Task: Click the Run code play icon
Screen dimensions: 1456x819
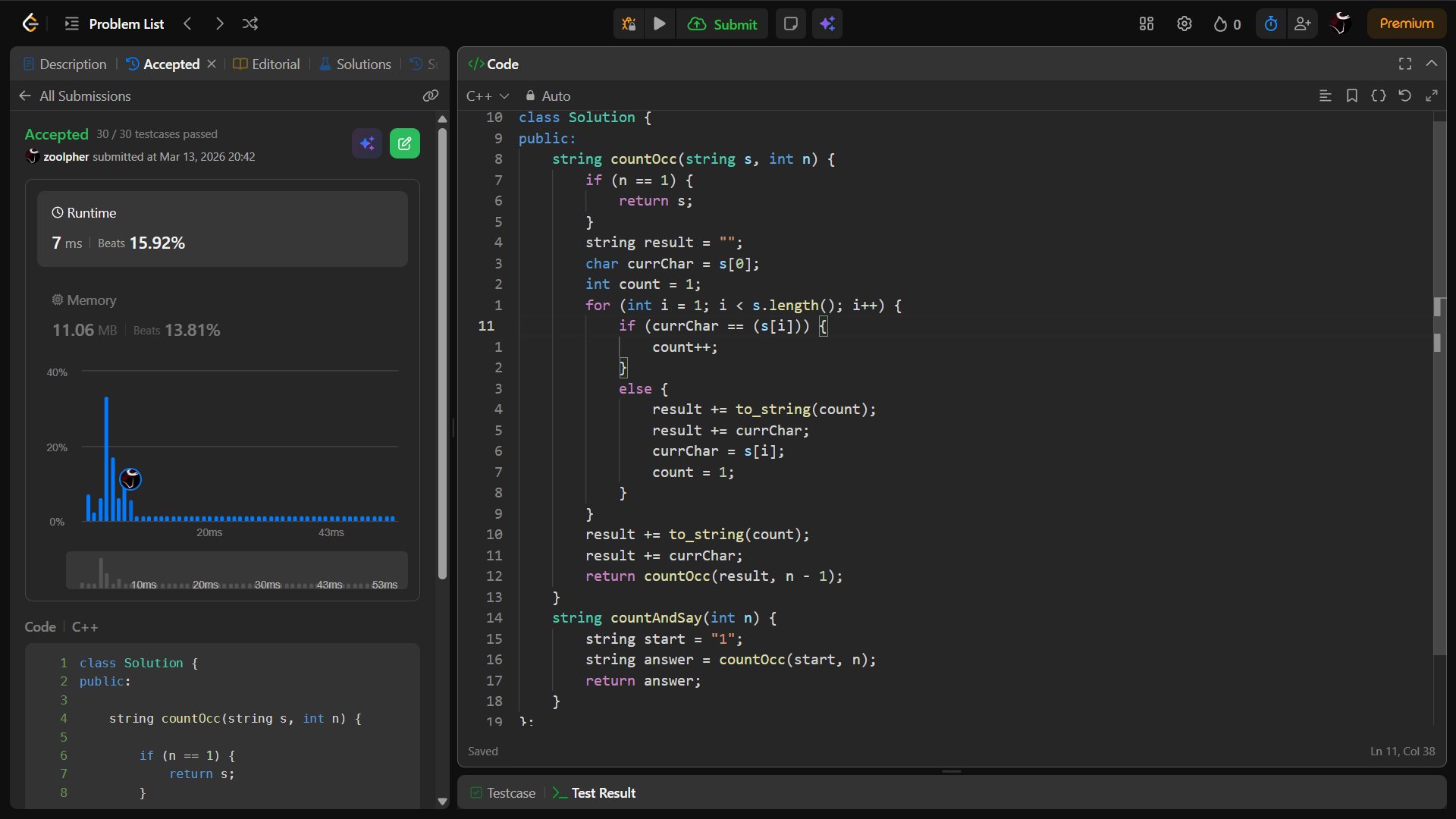Action: 659,24
